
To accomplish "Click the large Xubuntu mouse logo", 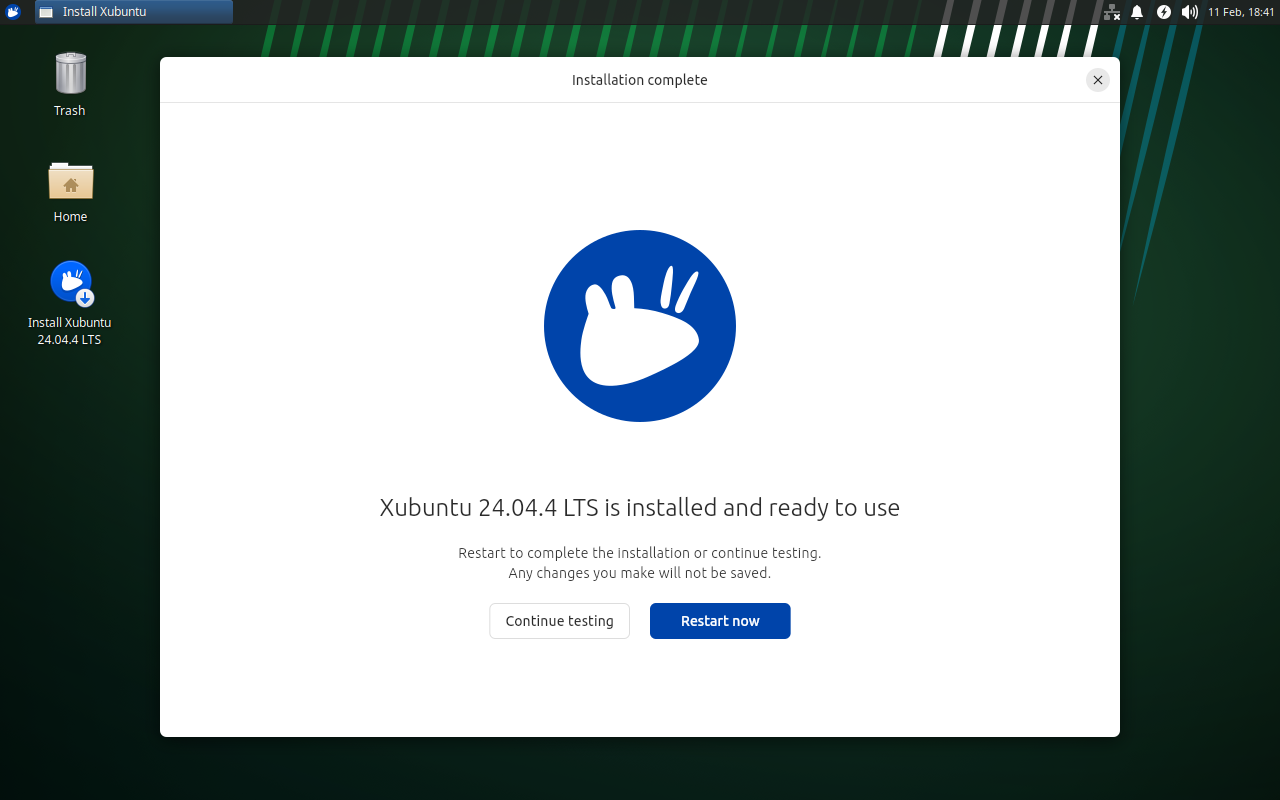I will (640, 326).
